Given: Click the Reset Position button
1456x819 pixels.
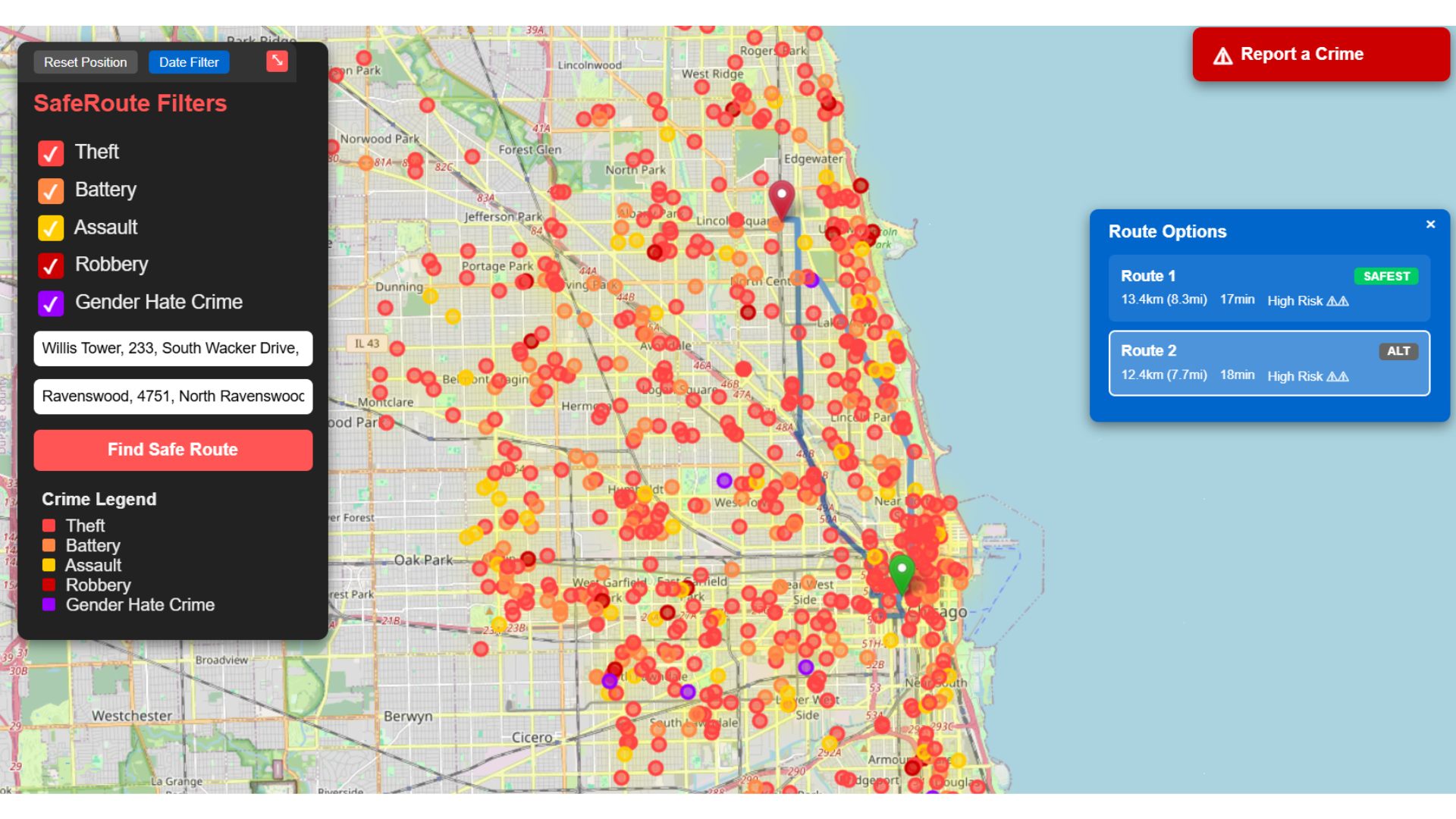Looking at the screenshot, I should coord(85,62).
